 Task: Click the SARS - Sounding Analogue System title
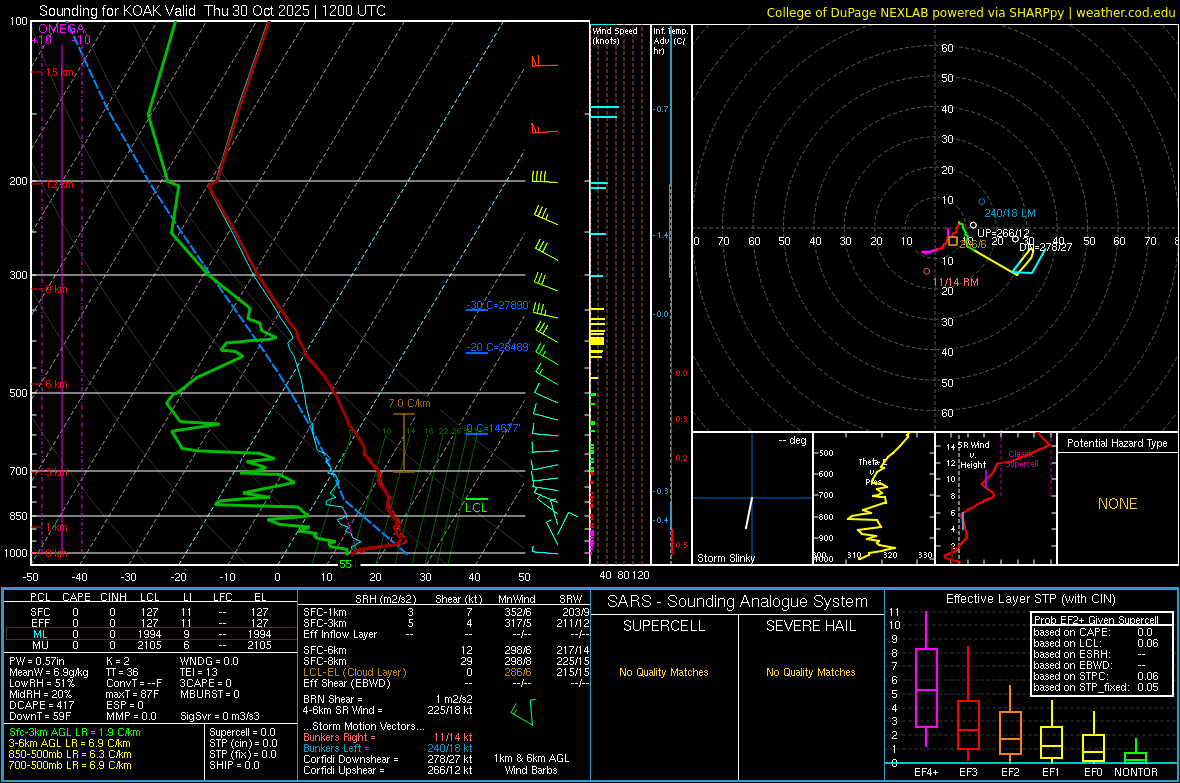coord(737,601)
